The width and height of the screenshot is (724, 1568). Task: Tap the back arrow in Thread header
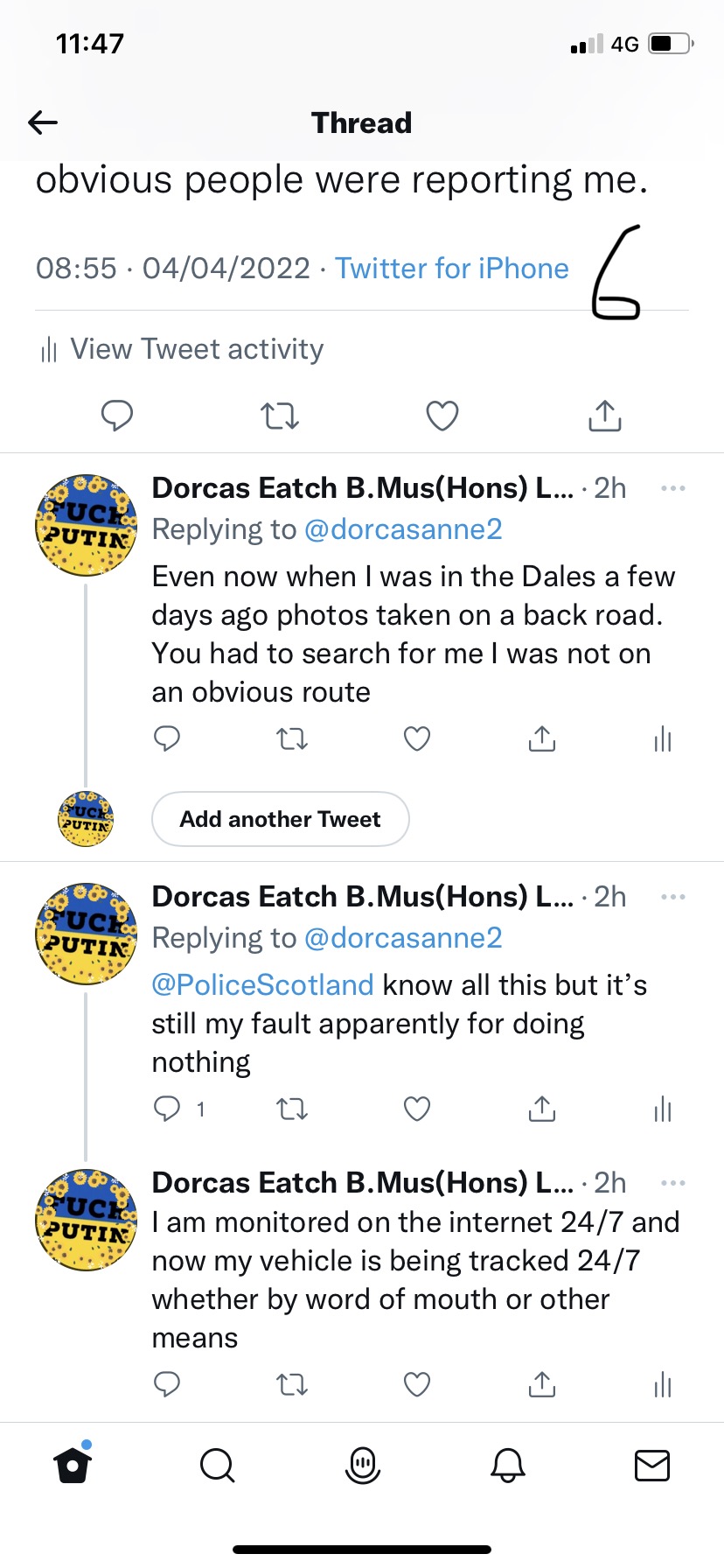pos(43,122)
